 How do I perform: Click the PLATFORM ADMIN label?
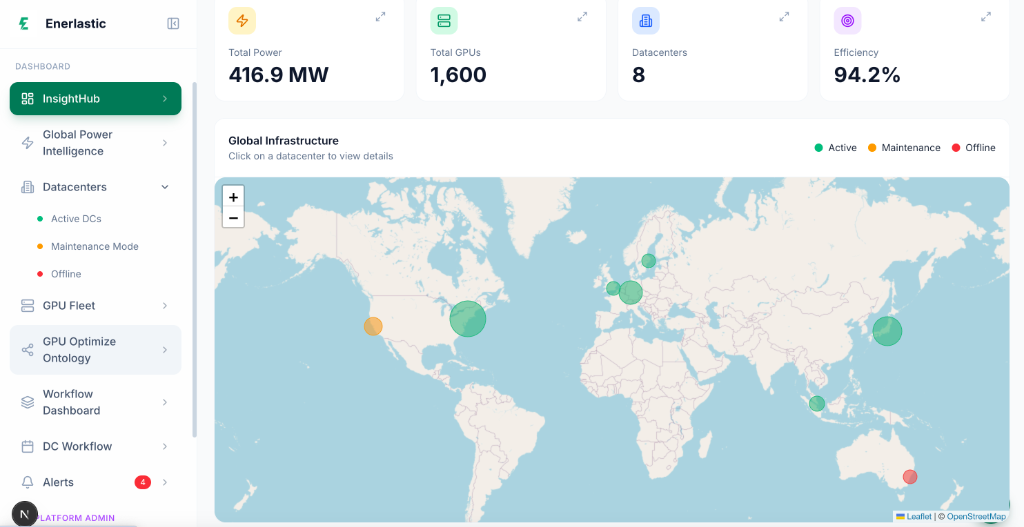(77, 519)
